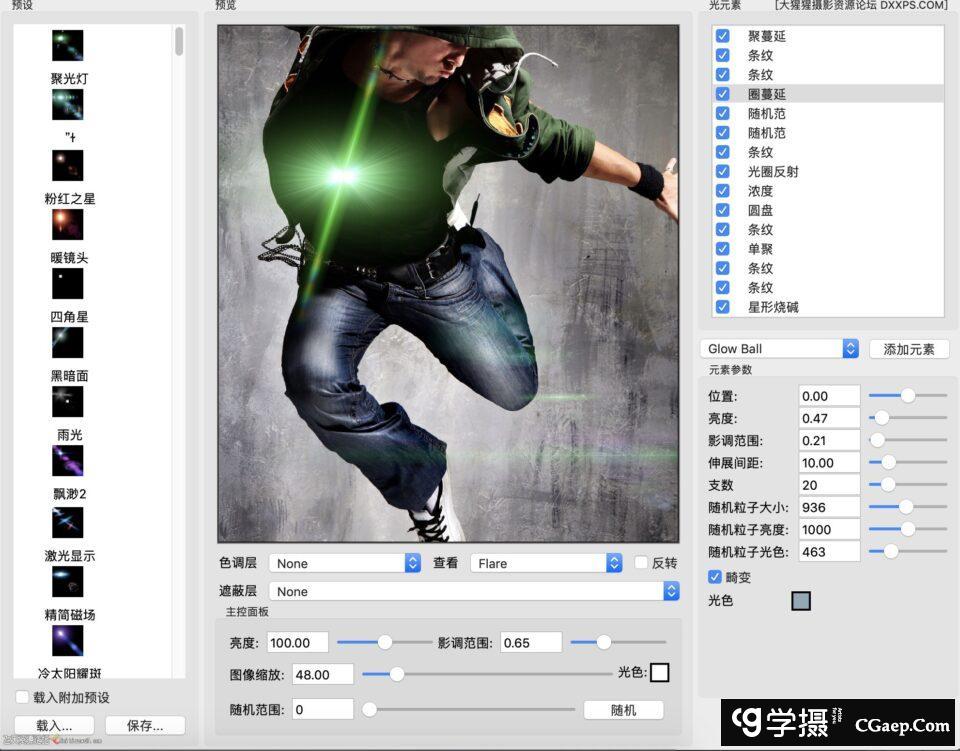Toggle the 畸变 checkbox
960x751 pixels.
[714, 577]
